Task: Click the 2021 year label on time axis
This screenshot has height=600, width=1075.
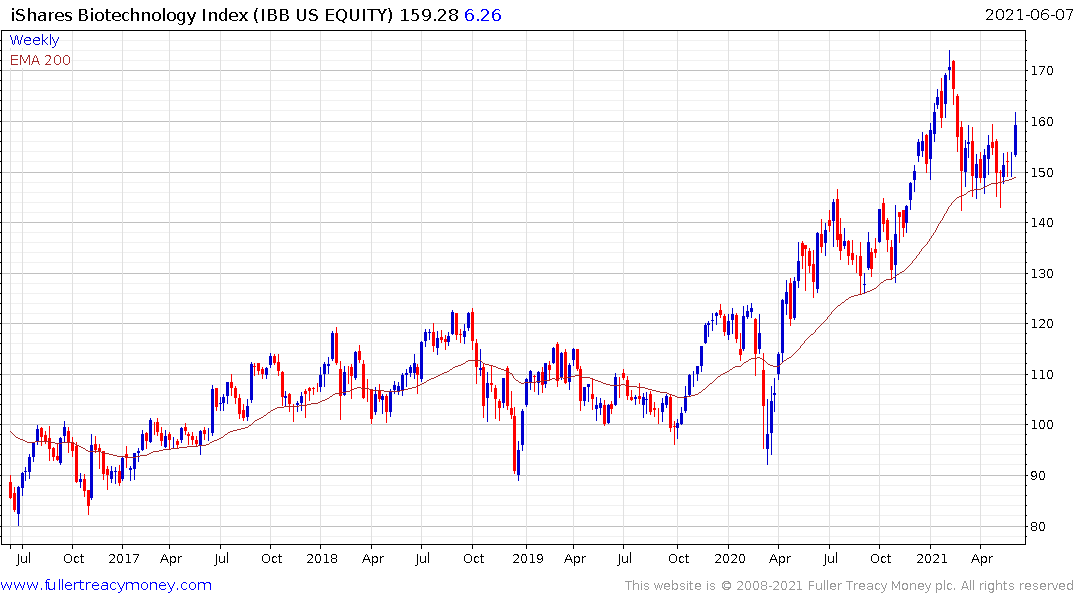Action: coord(932,558)
